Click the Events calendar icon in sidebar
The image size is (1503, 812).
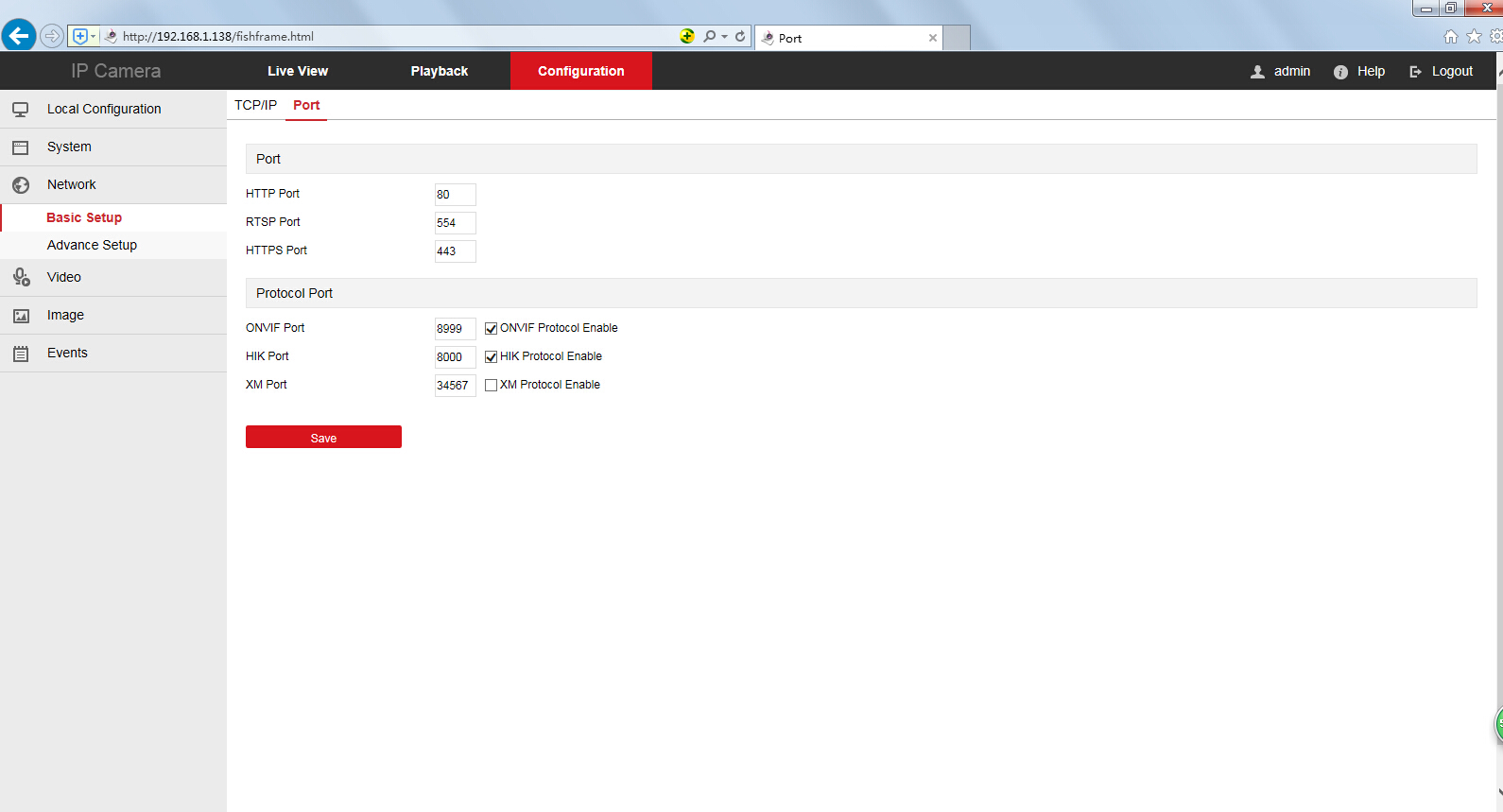(x=20, y=354)
